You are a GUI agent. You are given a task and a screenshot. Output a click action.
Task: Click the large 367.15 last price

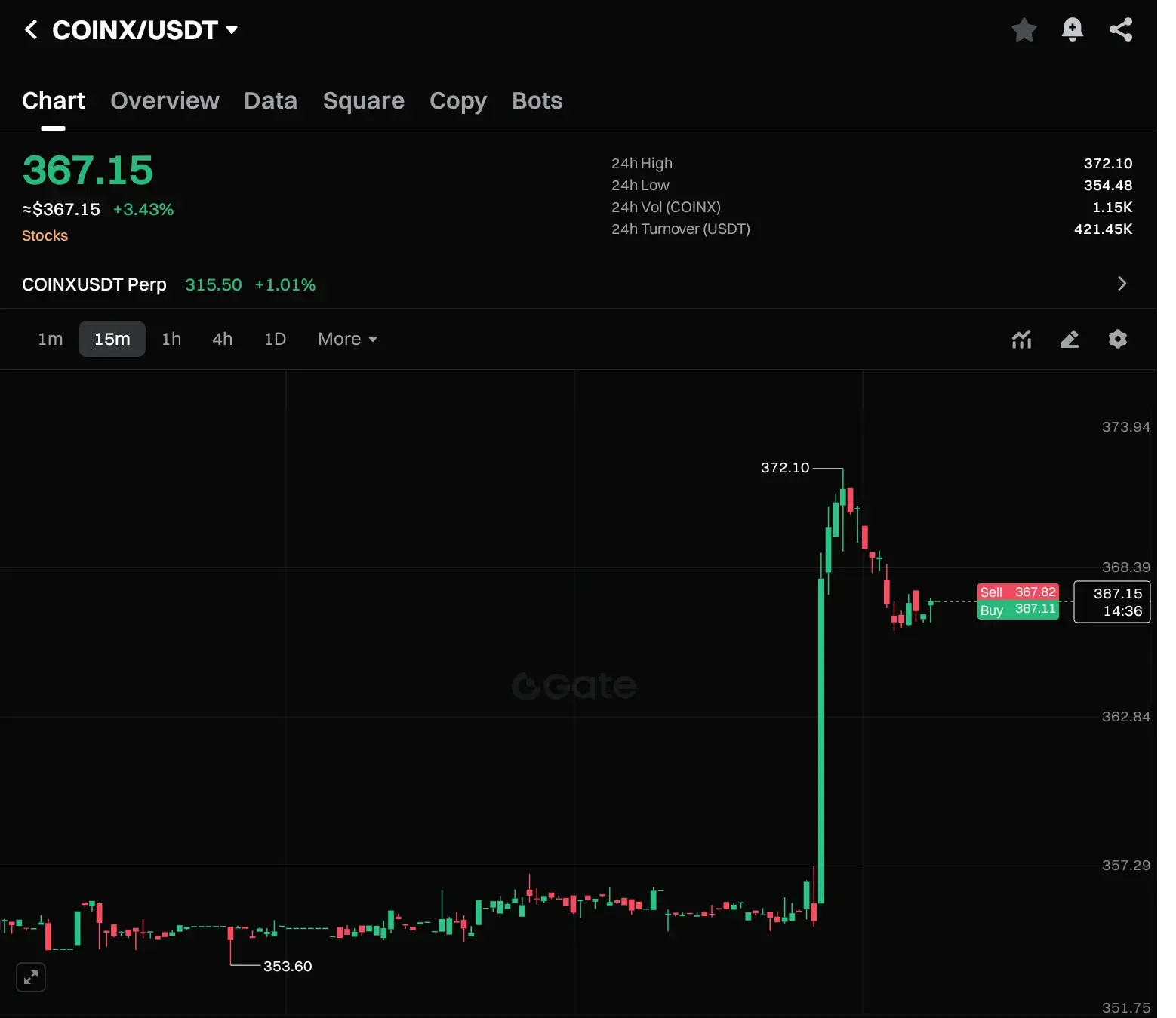88,170
